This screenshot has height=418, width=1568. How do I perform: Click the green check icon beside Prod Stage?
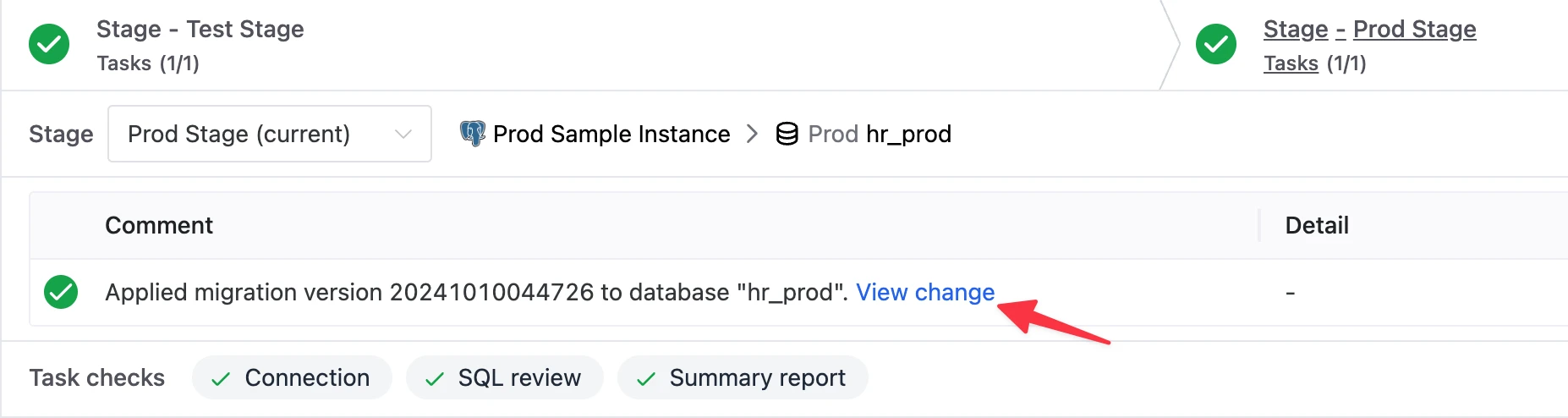click(x=1216, y=44)
